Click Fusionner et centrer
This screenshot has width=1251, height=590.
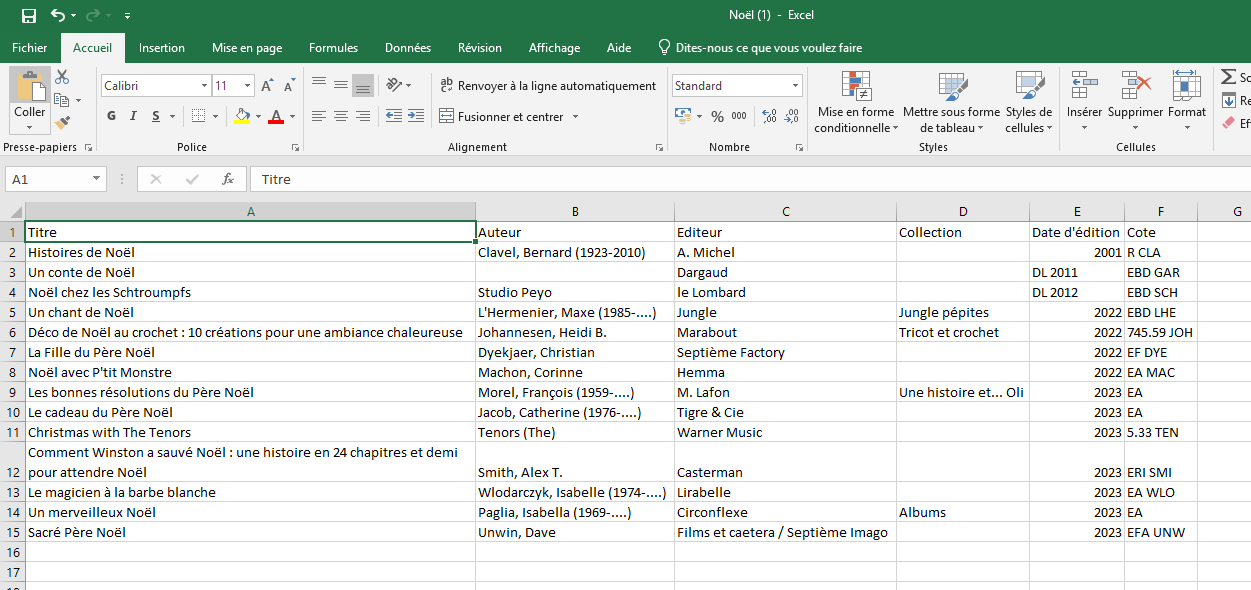click(501, 117)
